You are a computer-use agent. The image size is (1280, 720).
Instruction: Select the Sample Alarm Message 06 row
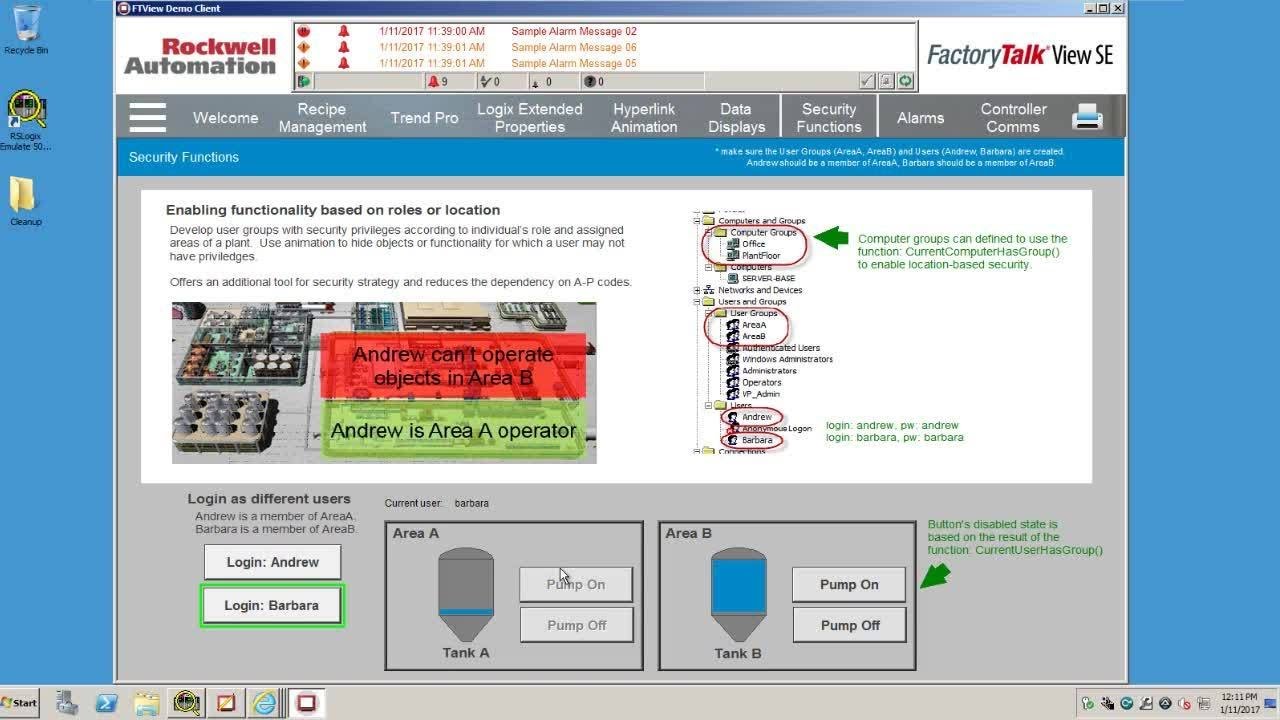click(x=604, y=47)
